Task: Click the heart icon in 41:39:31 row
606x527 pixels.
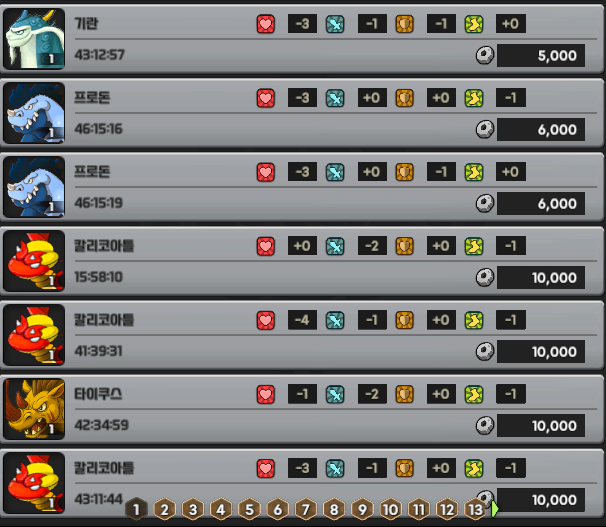Action: point(266,320)
